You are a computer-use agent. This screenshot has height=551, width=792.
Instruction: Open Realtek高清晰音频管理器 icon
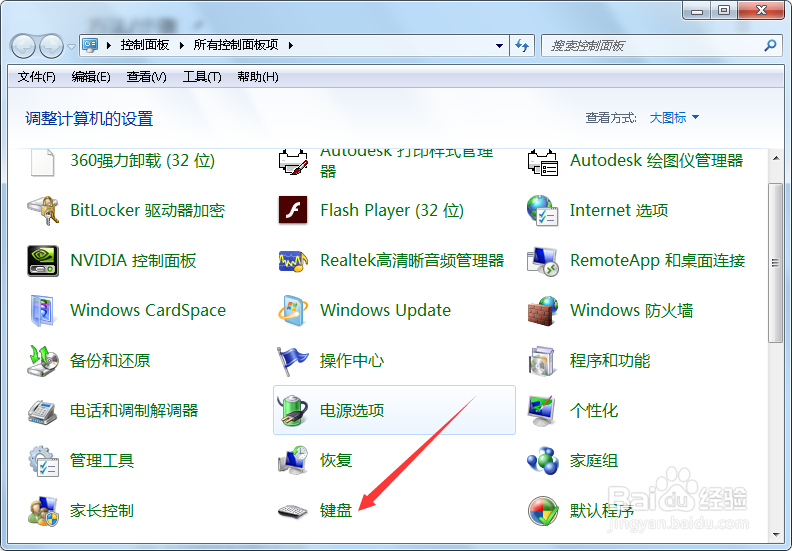click(293, 261)
